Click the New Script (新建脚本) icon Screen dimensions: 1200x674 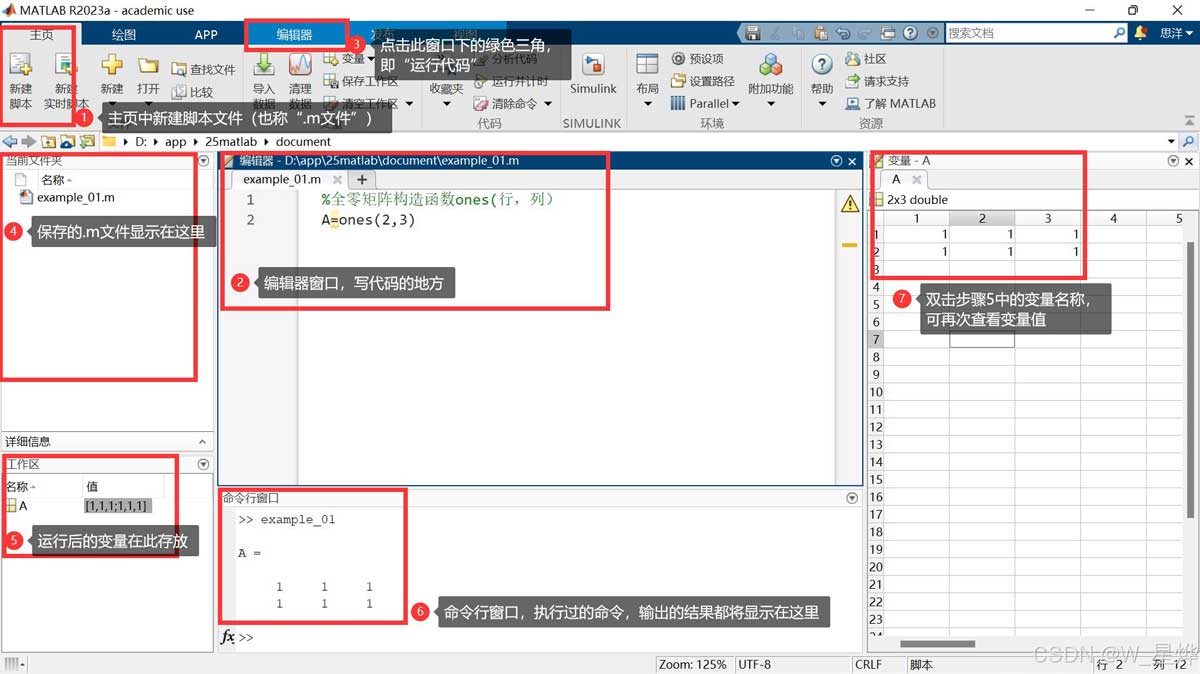[x=20, y=66]
